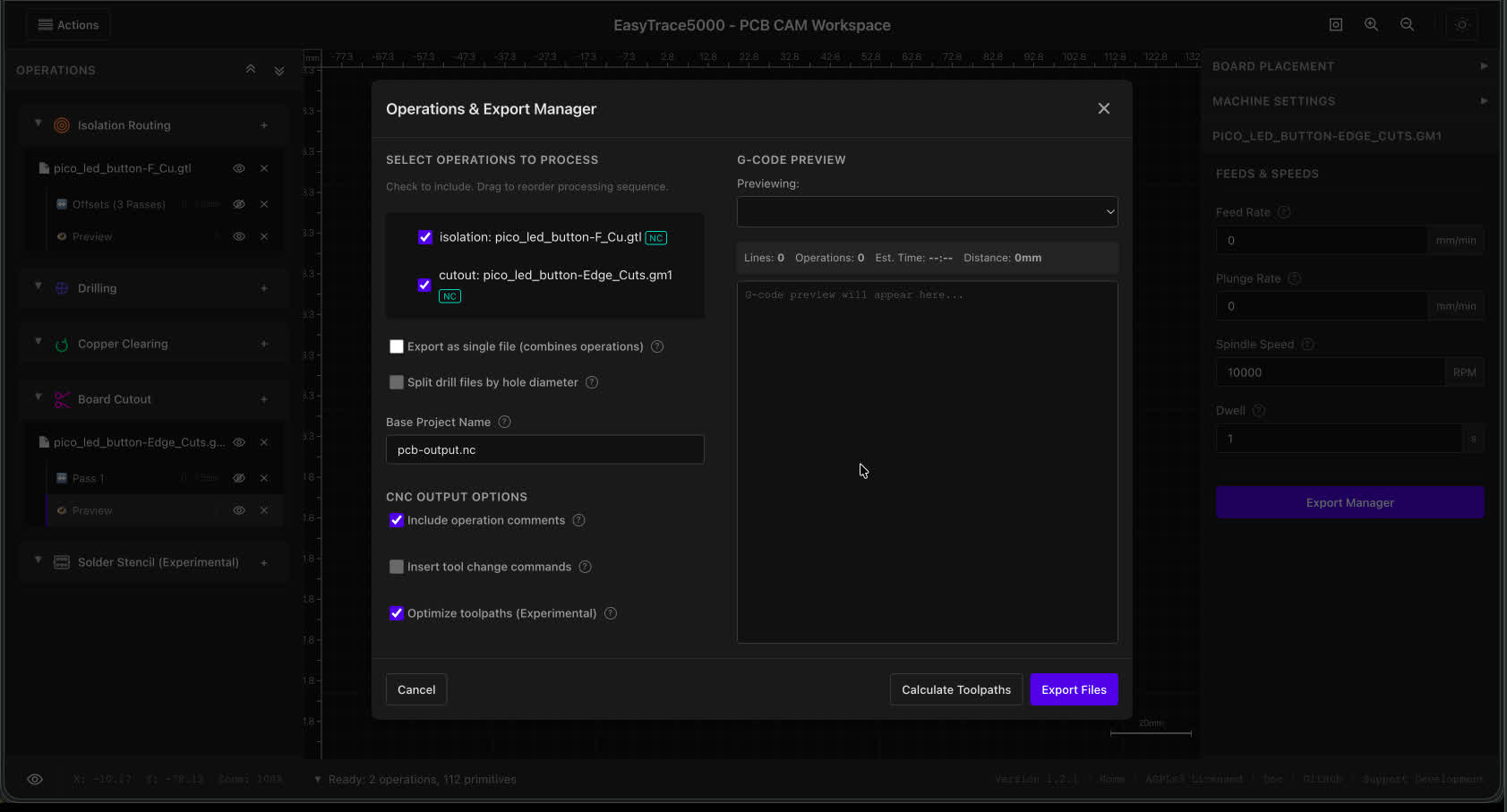
Task: Click inside the G-code preview text area
Action: click(928, 462)
